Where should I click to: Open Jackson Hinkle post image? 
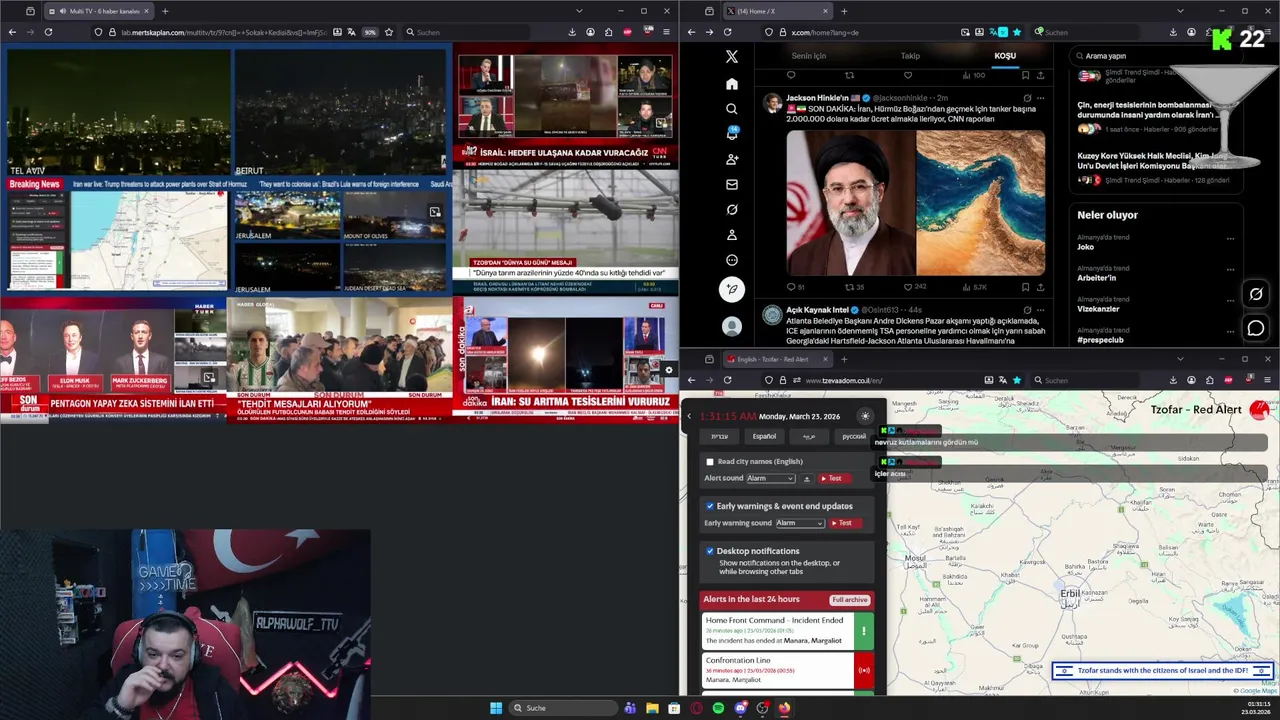coord(915,203)
